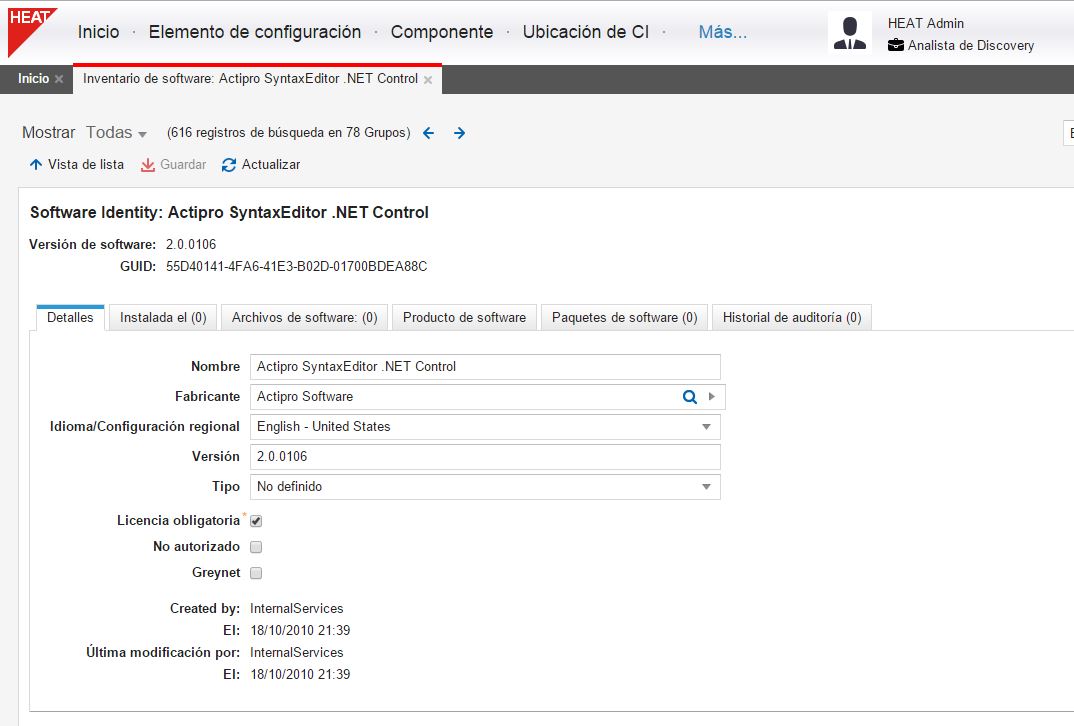This screenshot has height=726, width=1074.
Task: Switch to Instalada el (0) tab
Action: (x=163, y=318)
